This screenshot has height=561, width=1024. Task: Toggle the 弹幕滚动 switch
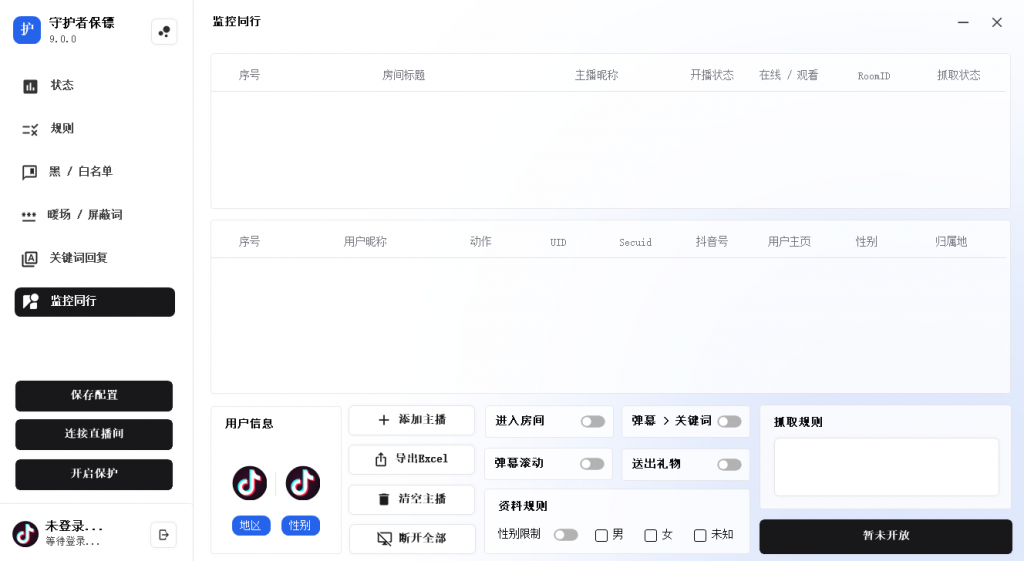coord(592,464)
